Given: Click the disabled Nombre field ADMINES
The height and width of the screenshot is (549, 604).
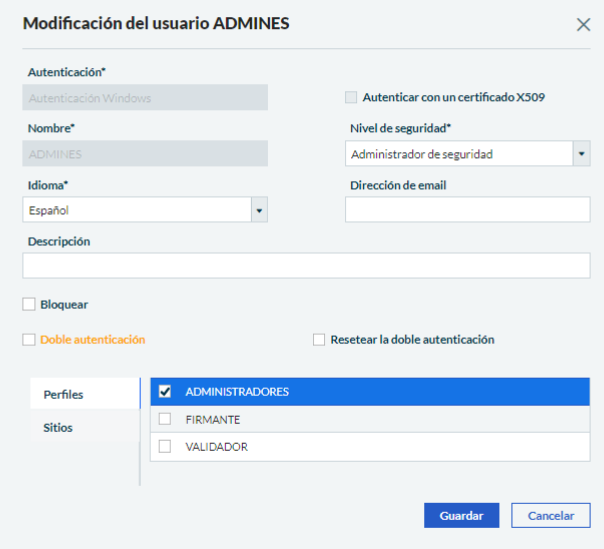Looking at the screenshot, I should click(145, 154).
